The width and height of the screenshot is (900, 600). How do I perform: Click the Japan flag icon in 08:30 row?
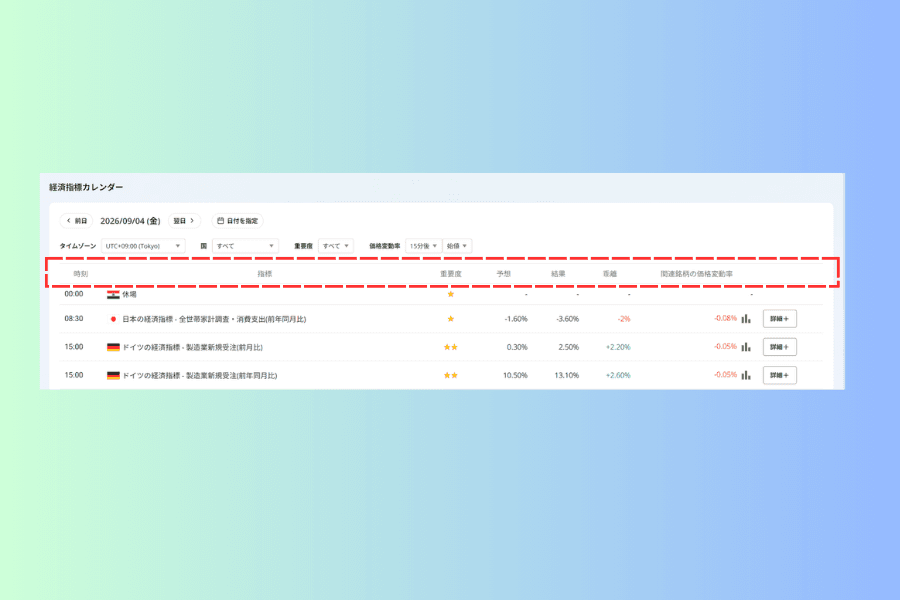[x=113, y=319]
